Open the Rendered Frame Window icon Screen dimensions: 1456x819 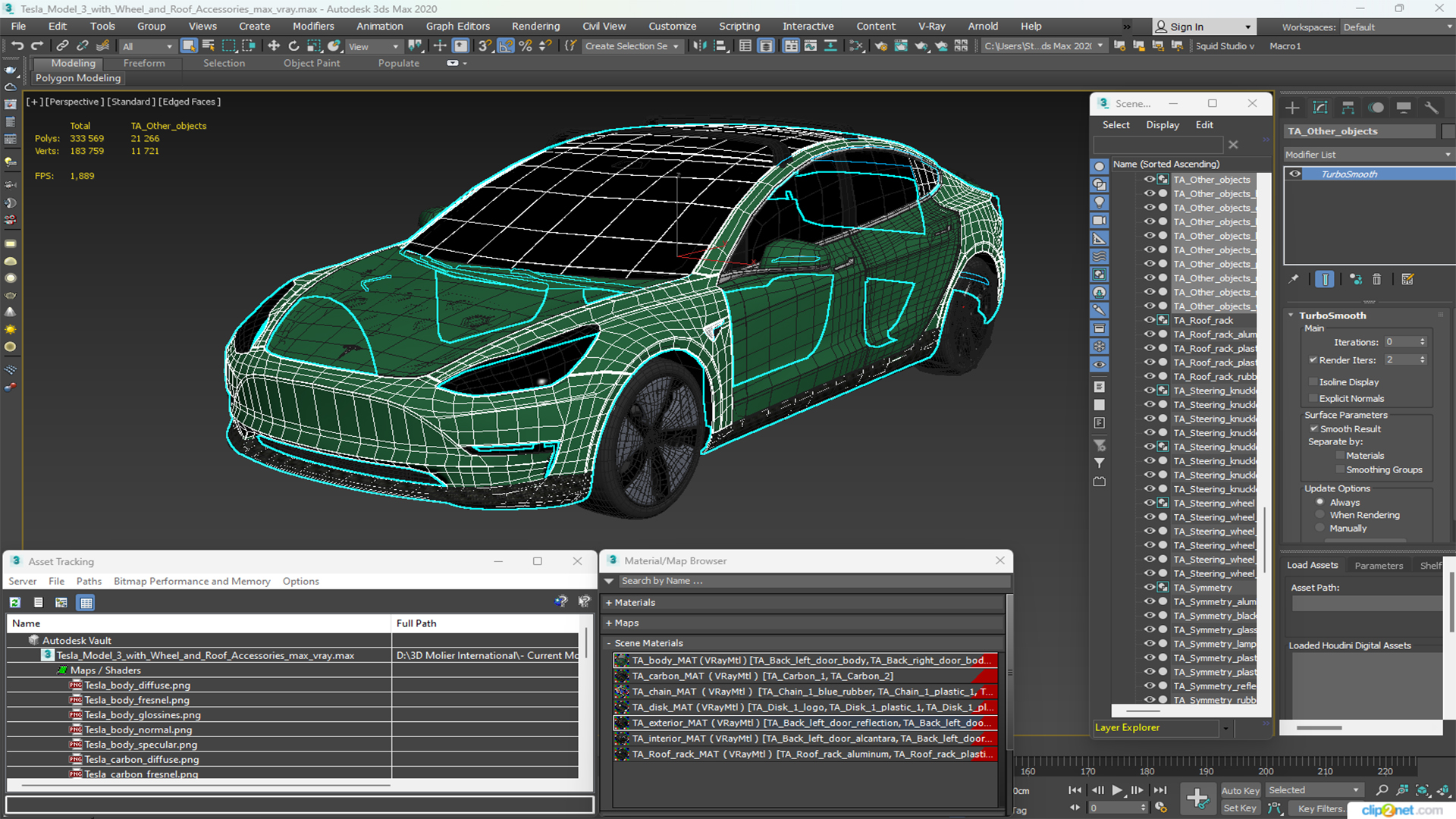(901, 46)
